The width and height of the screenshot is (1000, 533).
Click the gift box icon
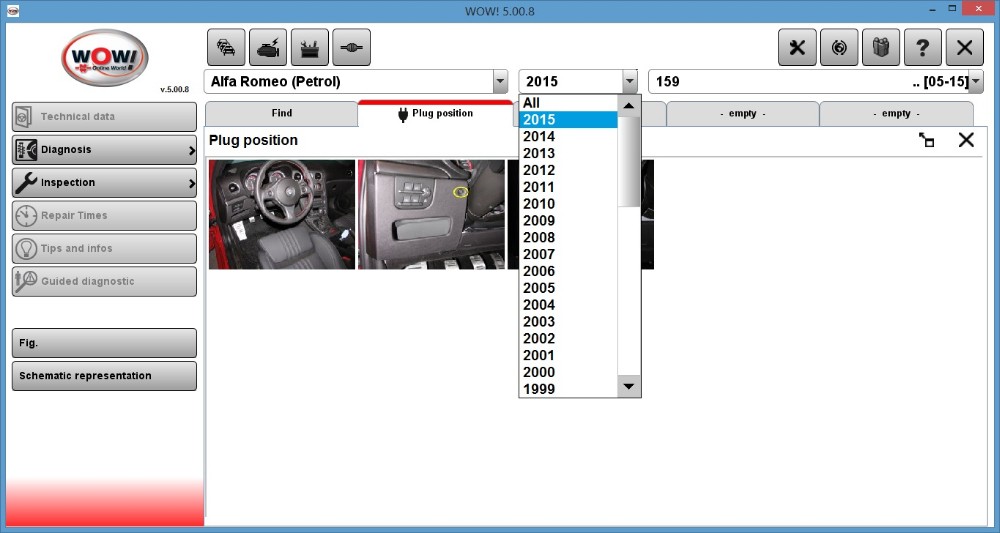881,47
